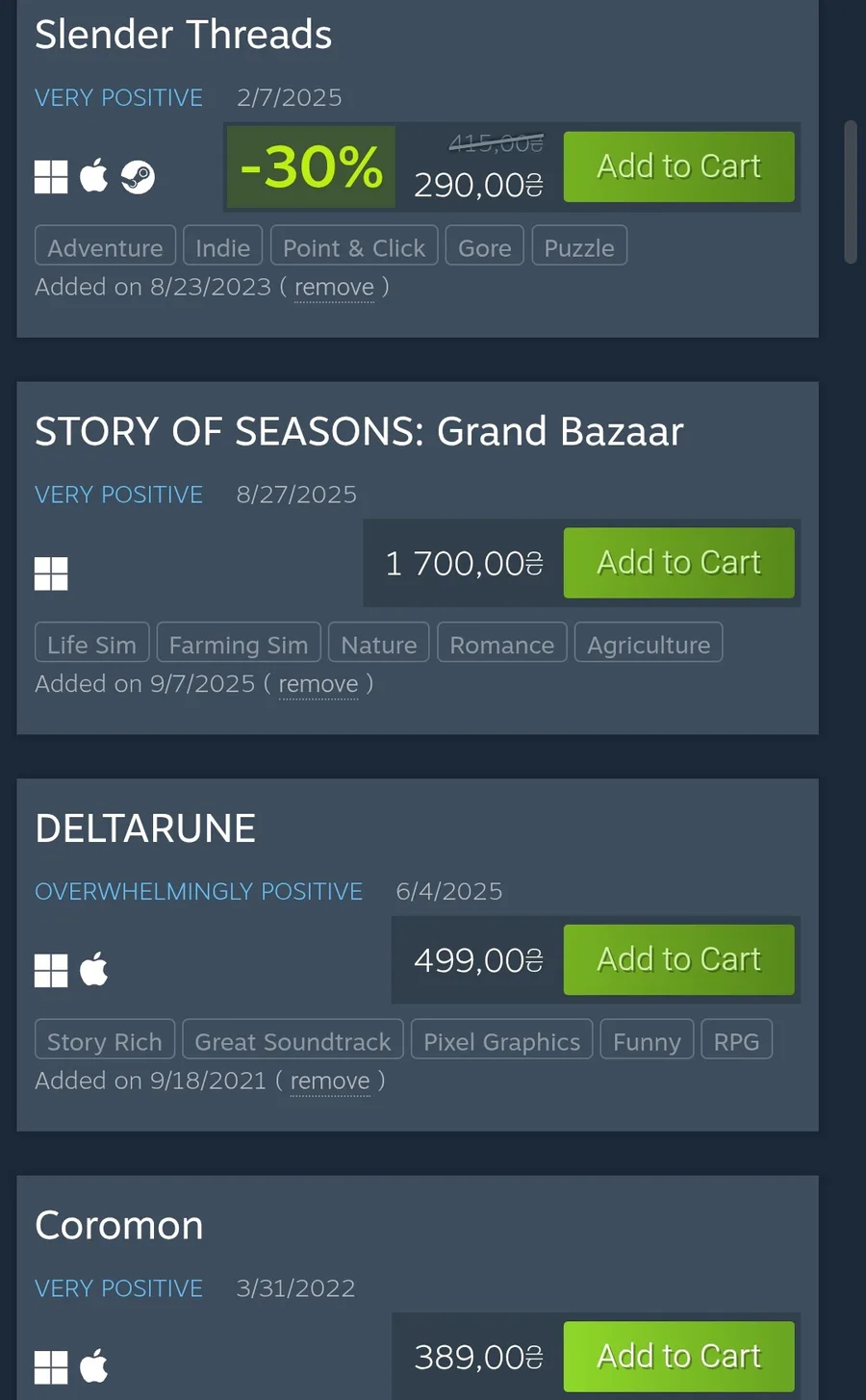This screenshot has height=1400, width=866.
Task: Click the page scrollbar thumb
Action: tap(851, 191)
